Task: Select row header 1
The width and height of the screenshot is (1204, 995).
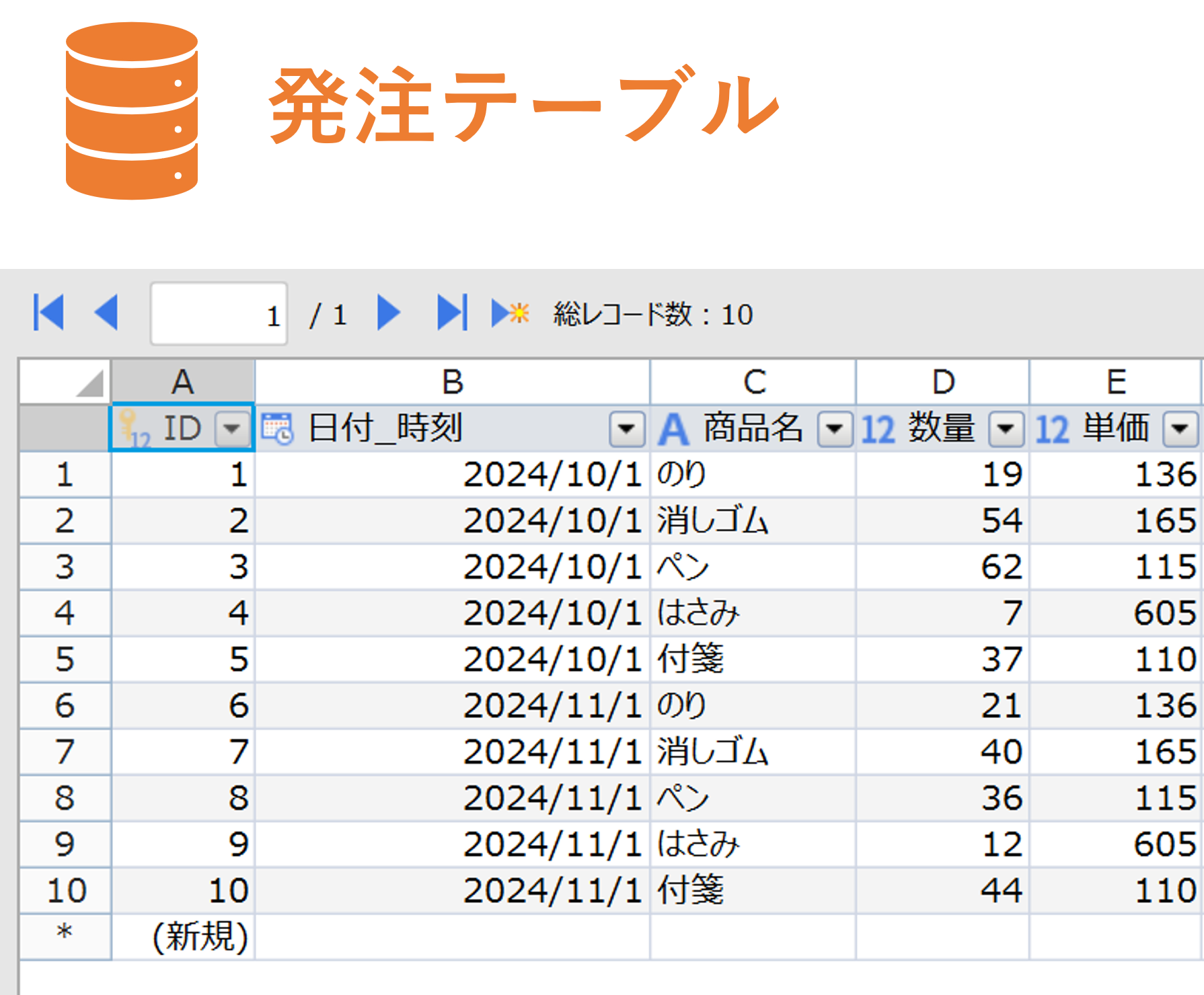Action: (65, 475)
